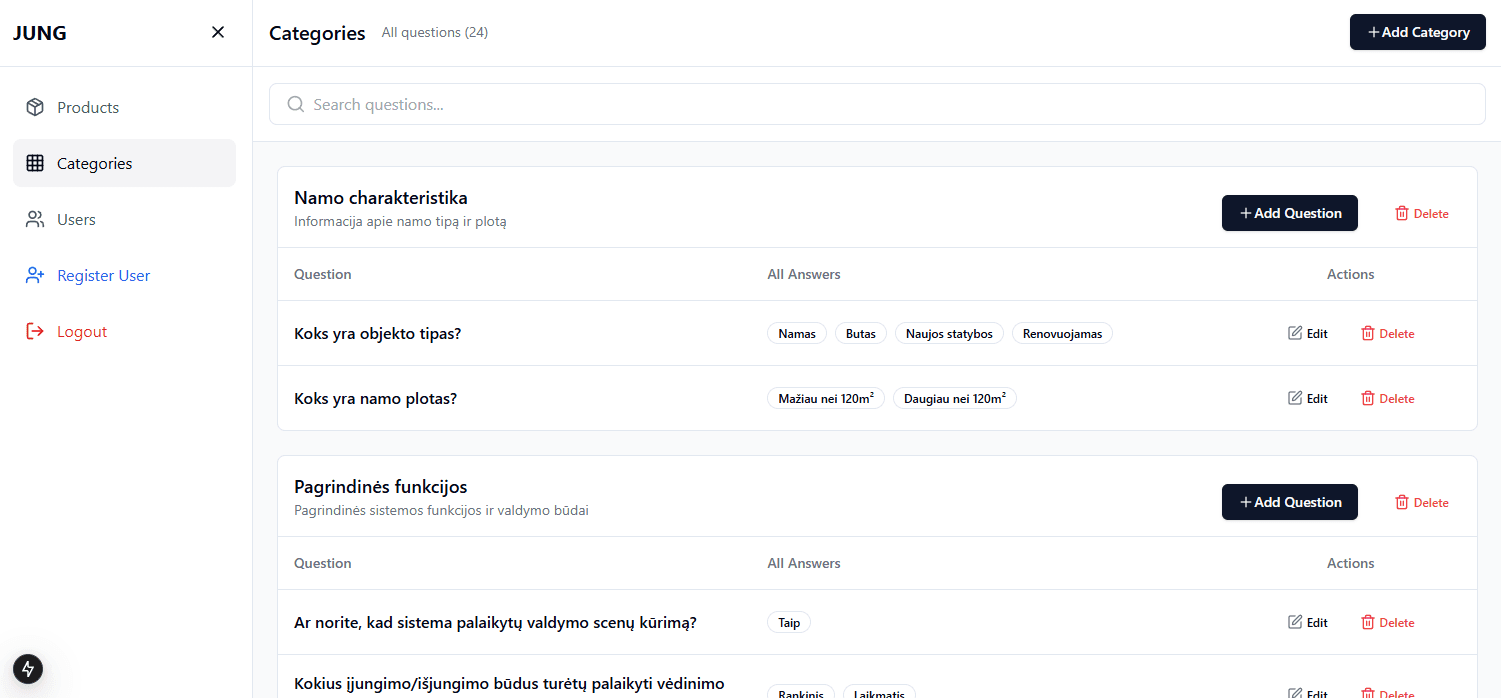1501x698 pixels.
Task: Add Question to Namo charakteristika
Action: pyautogui.click(x=1289, y=213)
